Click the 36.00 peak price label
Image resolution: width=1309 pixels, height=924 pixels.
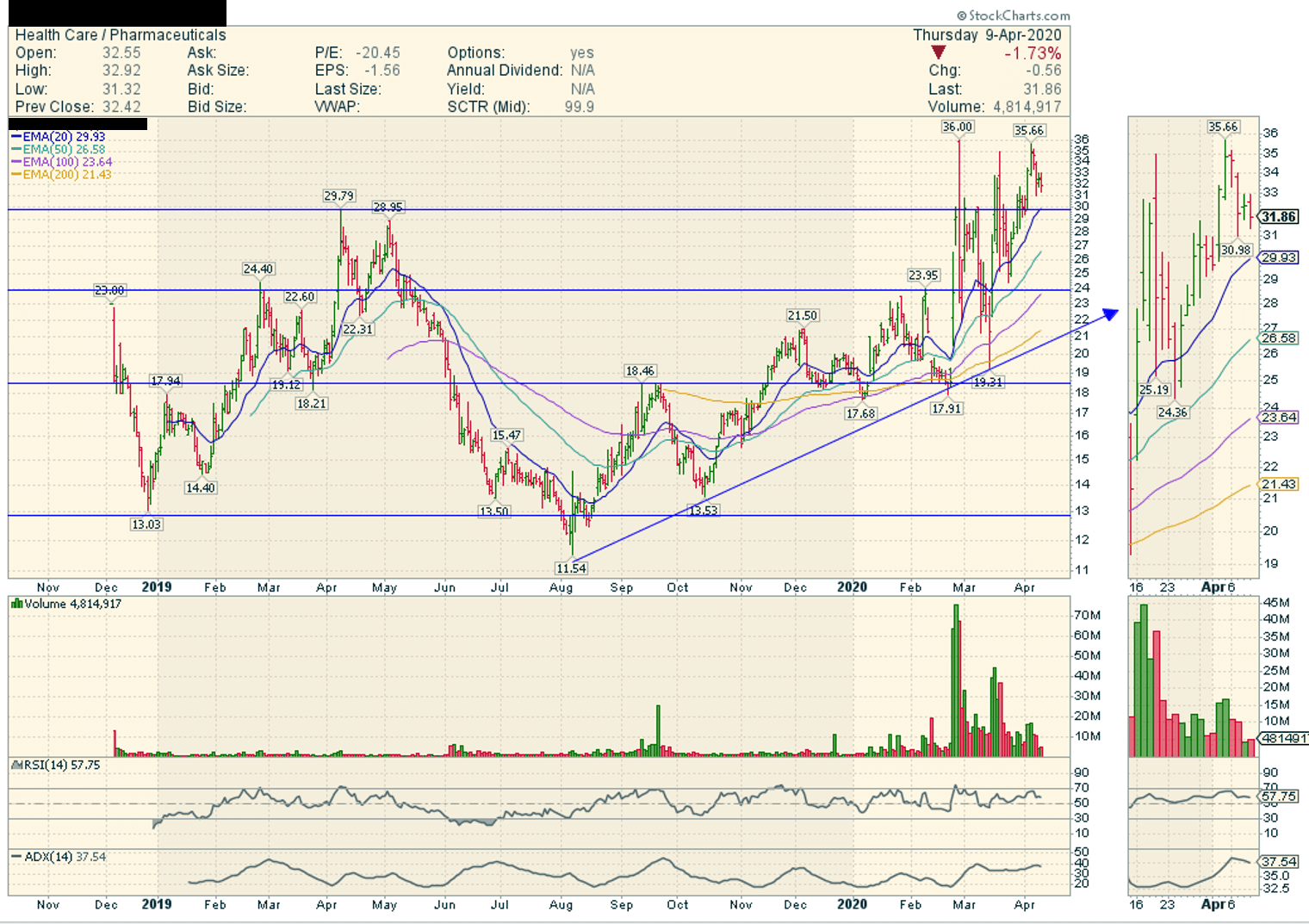[957, 127]
